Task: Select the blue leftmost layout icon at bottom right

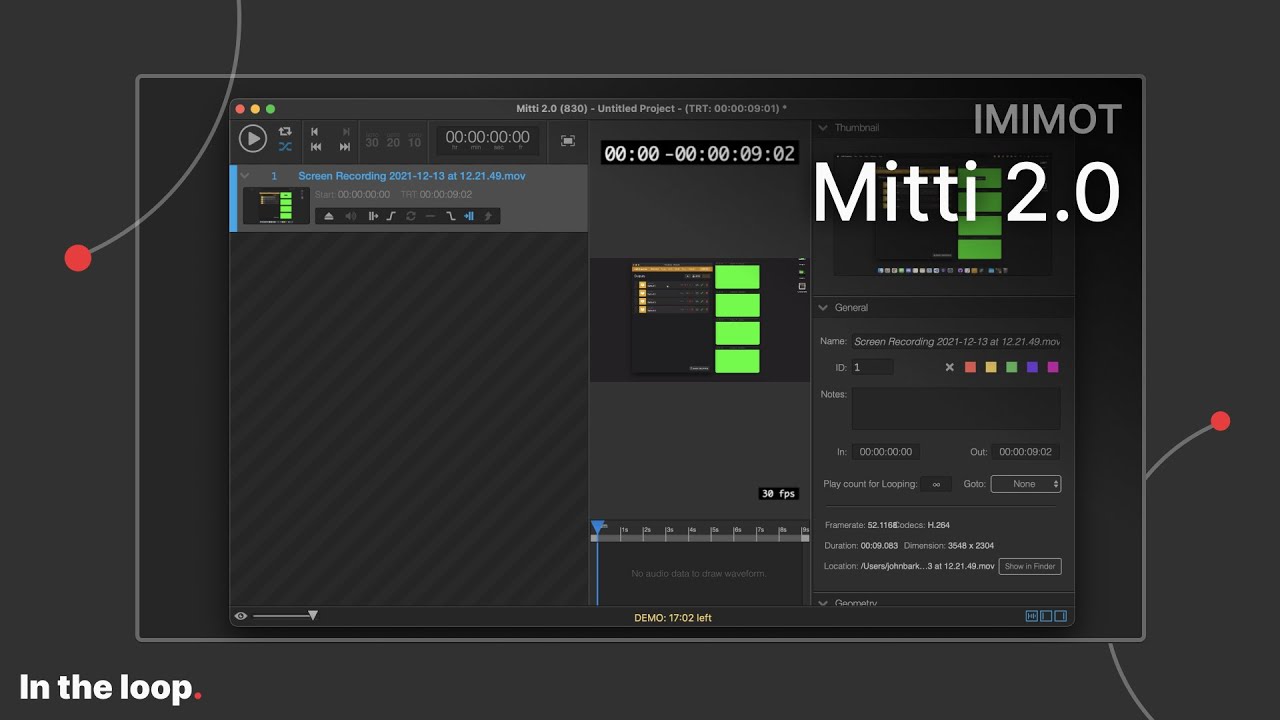Action: 1031,616
